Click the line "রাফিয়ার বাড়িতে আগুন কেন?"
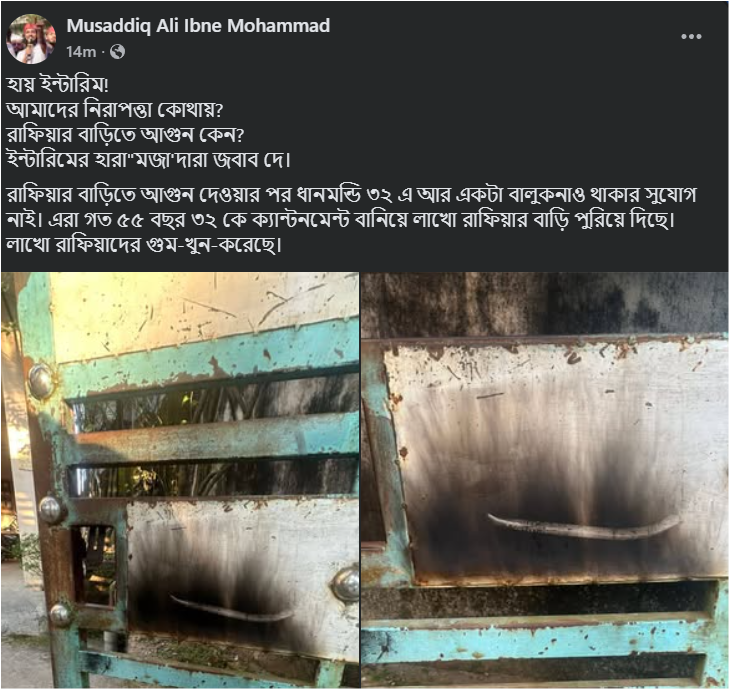This screenshot has width=729, height=689. 126,135
